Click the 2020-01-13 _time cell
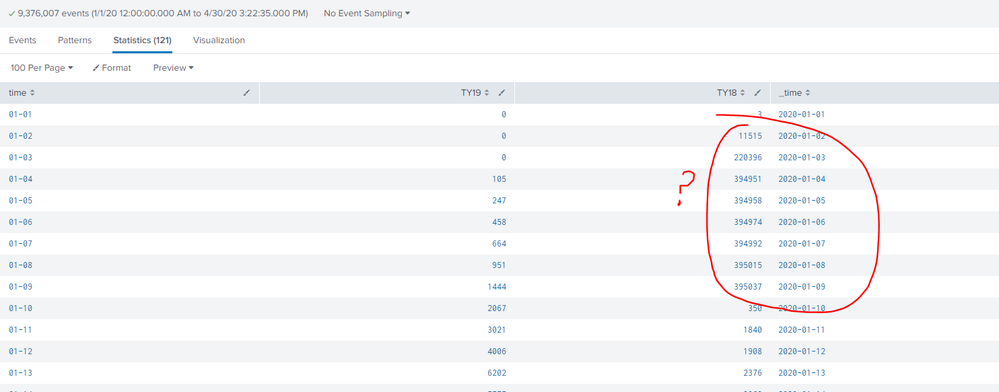This screenshot has width=999, height=392. coord(802,373)
